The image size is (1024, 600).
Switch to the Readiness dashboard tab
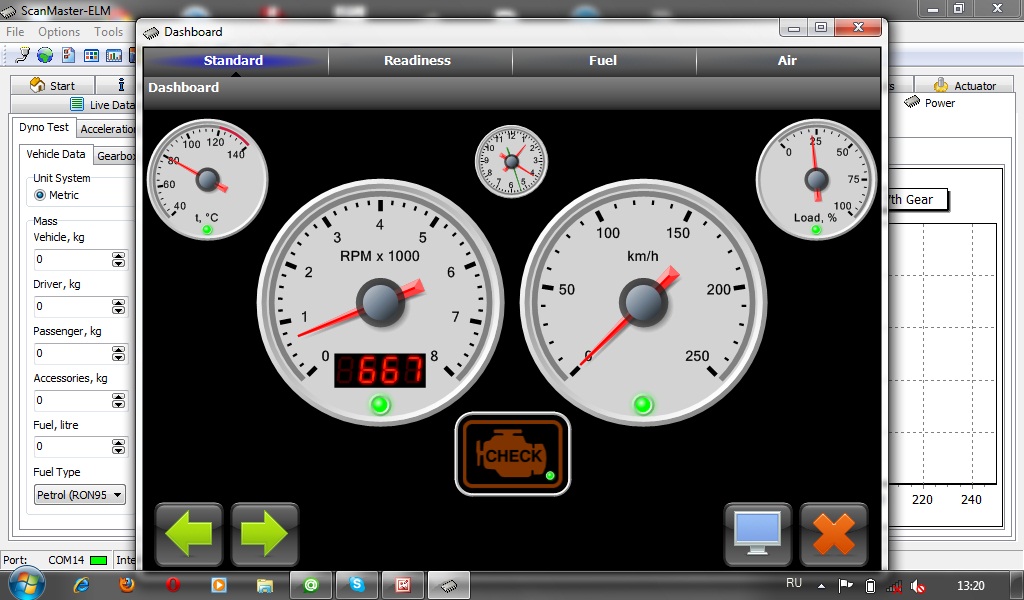(417, 61)
